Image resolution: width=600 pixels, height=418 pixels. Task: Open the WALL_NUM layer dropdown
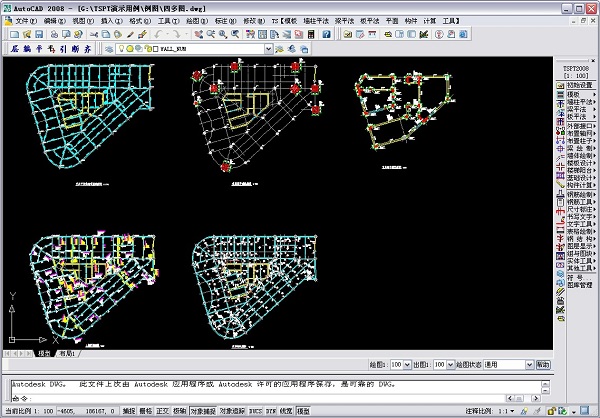tap(269, 49)
